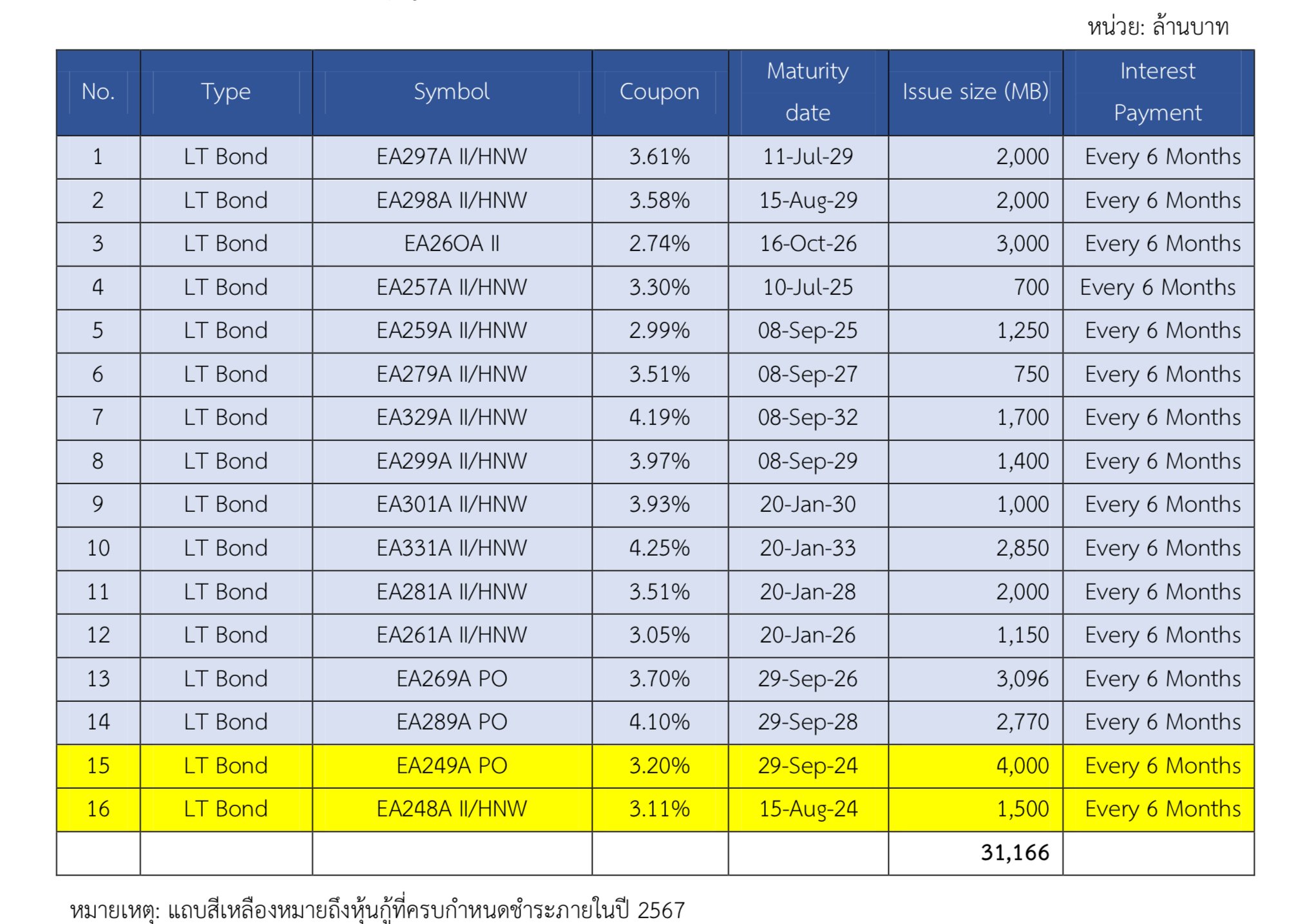This screenshot has height=924, width=1307.
Task: Select symbol cell EA257A II/HNW
Action: tap(452, 288)
